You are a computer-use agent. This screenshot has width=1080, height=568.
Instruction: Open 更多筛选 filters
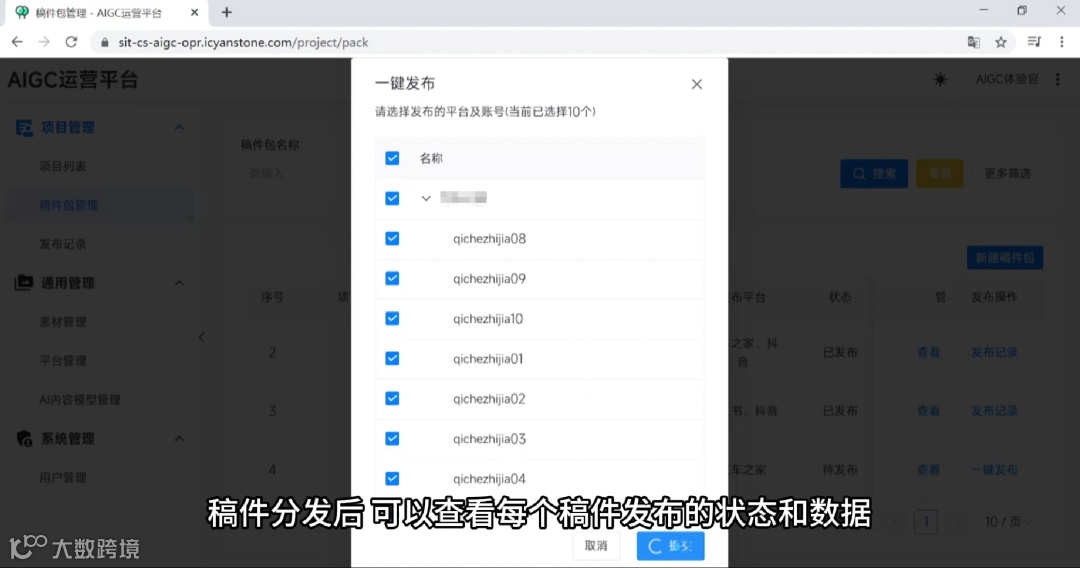coord(1007,173)
